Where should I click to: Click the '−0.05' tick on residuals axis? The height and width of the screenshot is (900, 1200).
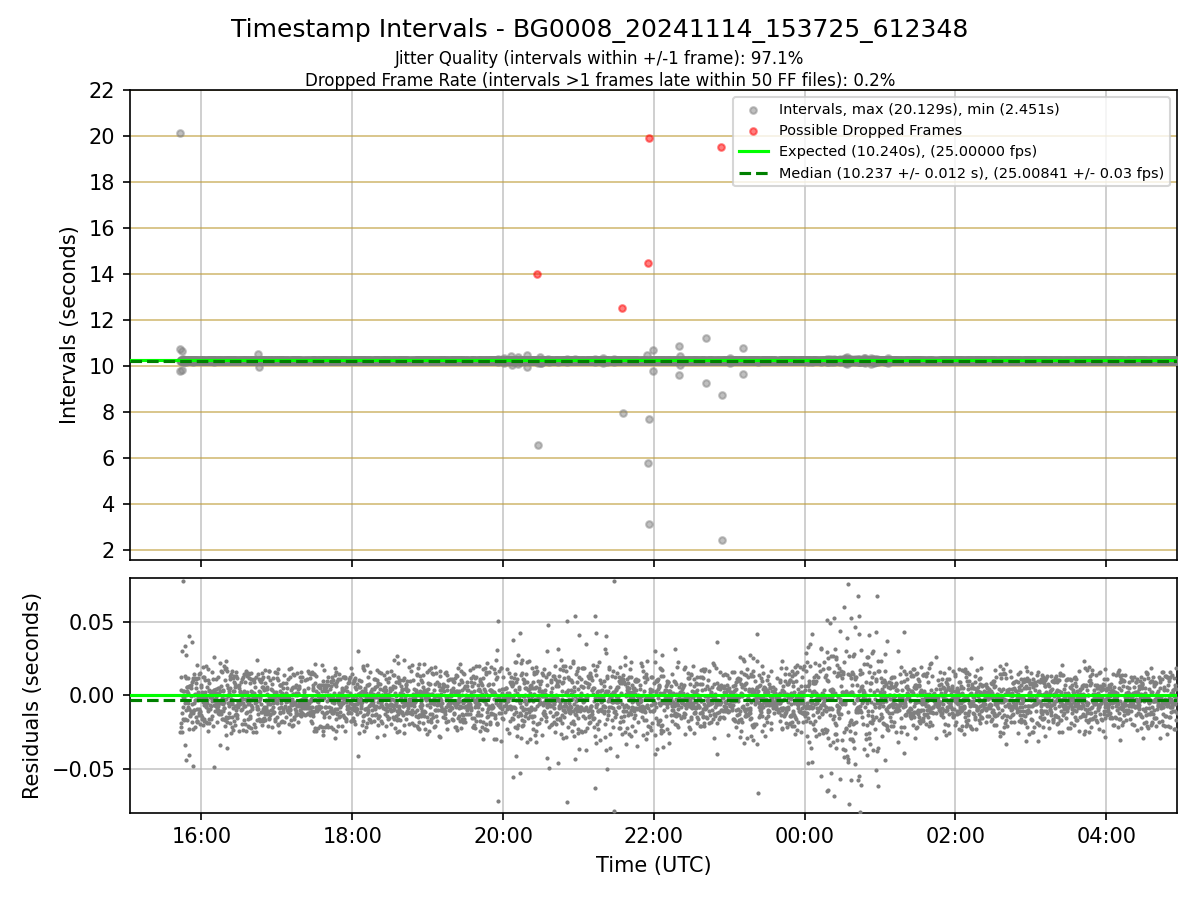[x=84, y=769]
